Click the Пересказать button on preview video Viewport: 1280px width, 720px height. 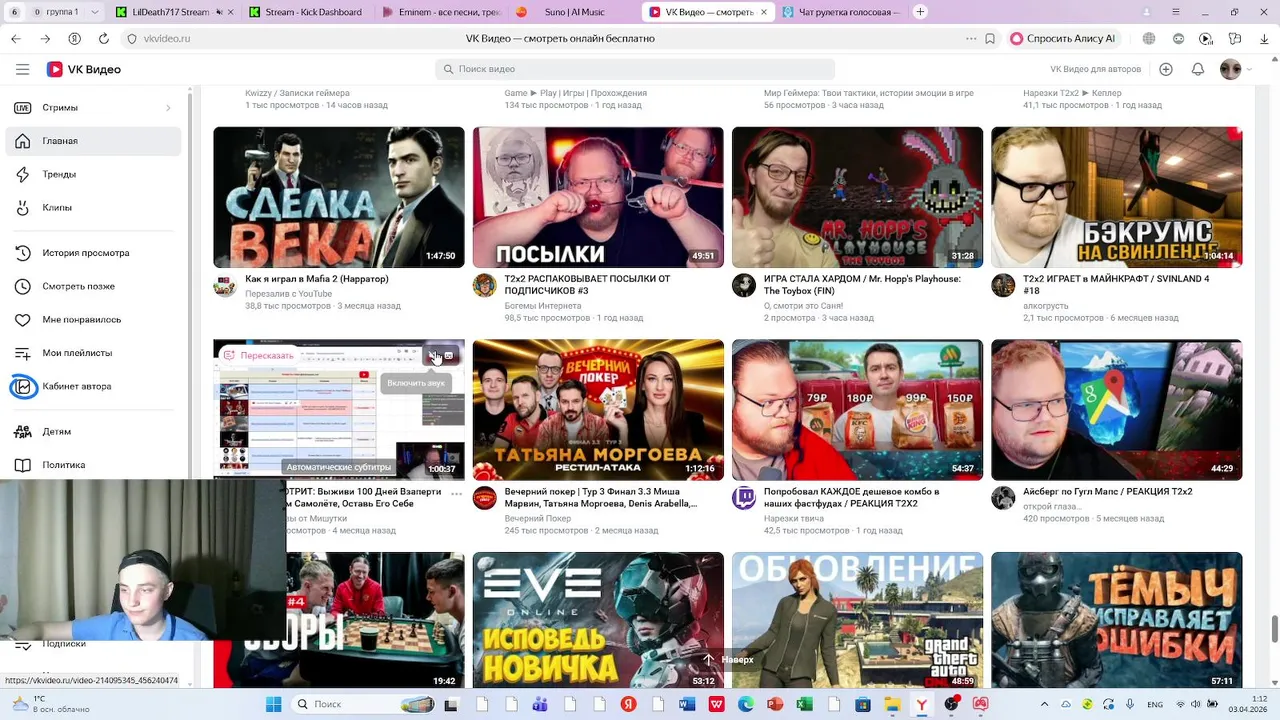click(x=258, y=355)
